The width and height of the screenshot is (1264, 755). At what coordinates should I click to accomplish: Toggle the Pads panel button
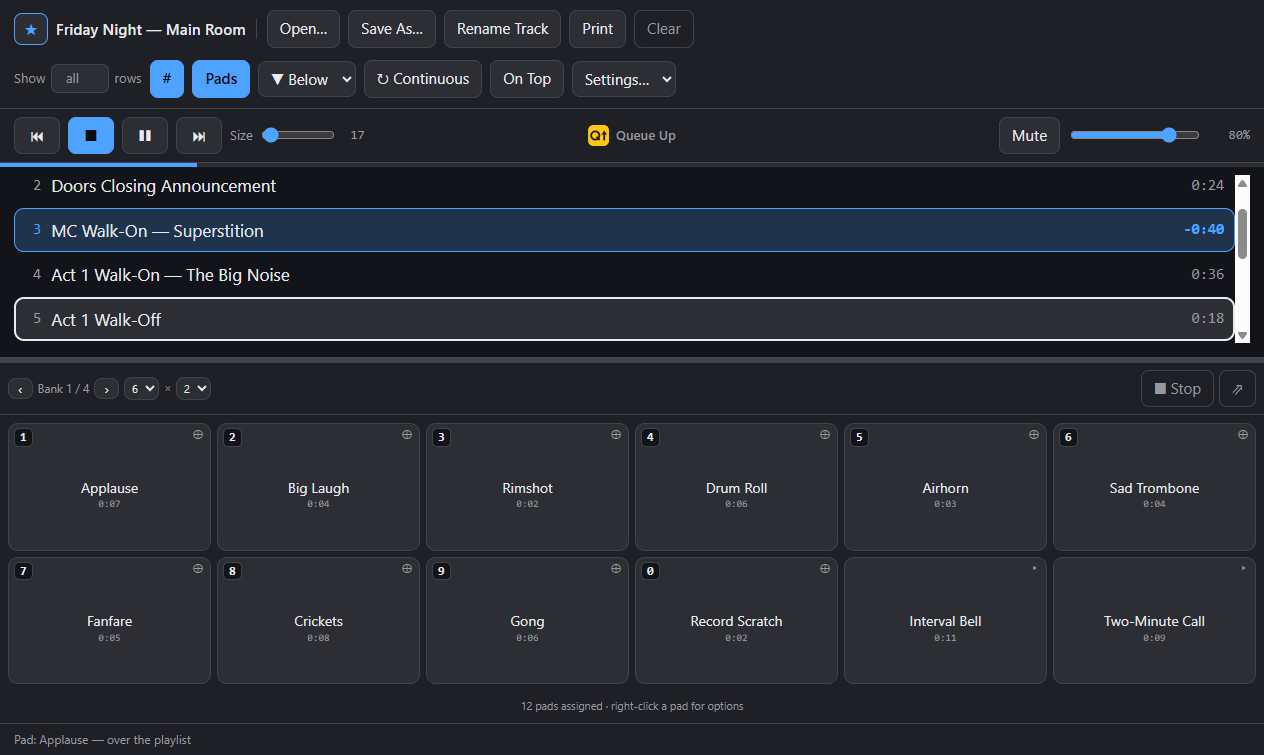coord(221,79)
